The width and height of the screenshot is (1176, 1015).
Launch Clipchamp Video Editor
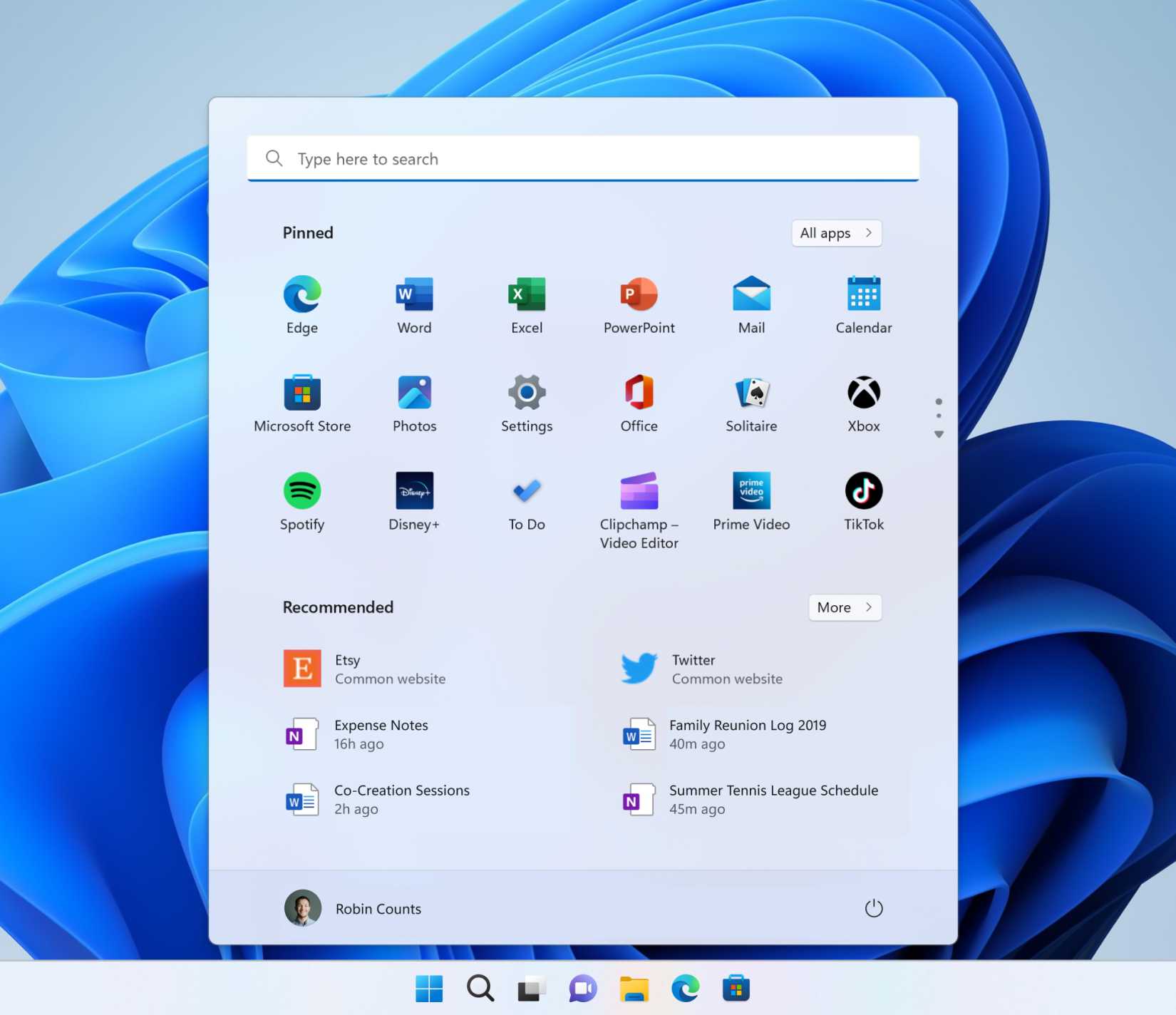tap(639, 499)
